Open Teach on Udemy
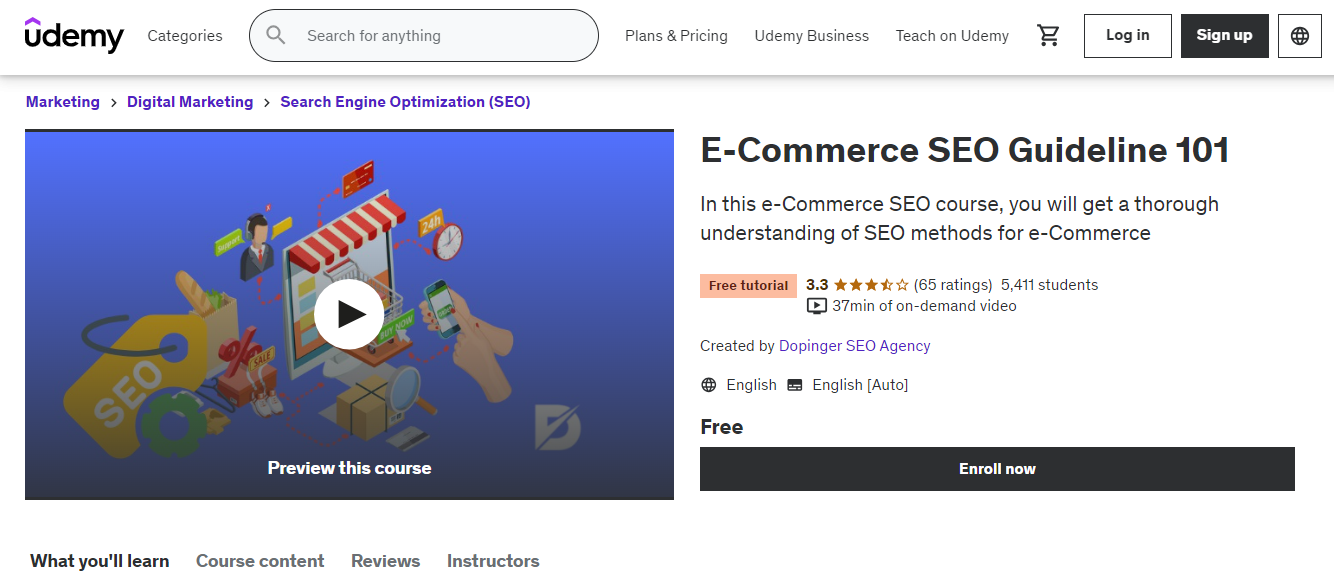Viewport: 1334px width, 588px height. (x=952, y=36)
